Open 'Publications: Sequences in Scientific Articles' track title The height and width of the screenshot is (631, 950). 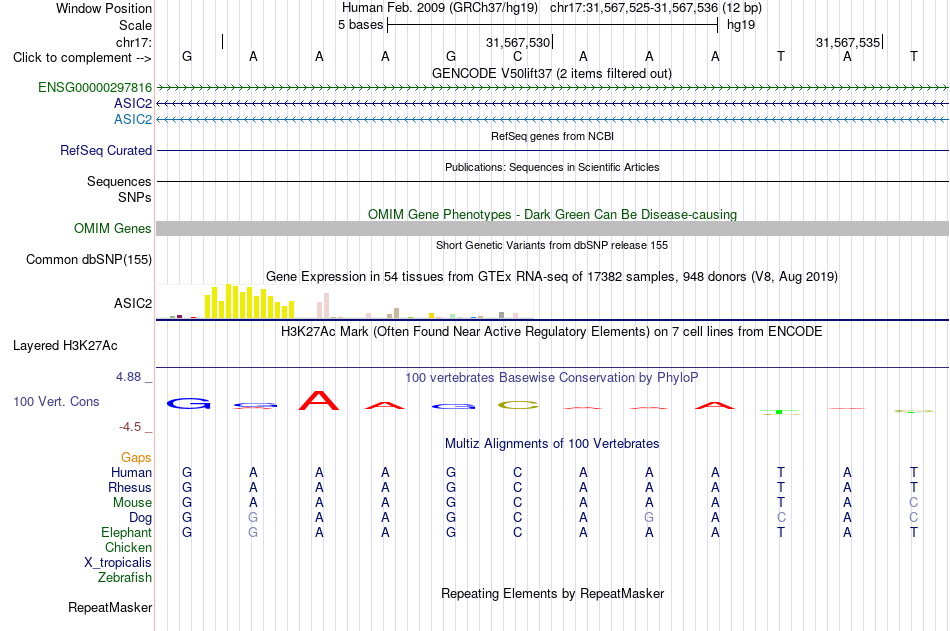[x=552, y=167]
